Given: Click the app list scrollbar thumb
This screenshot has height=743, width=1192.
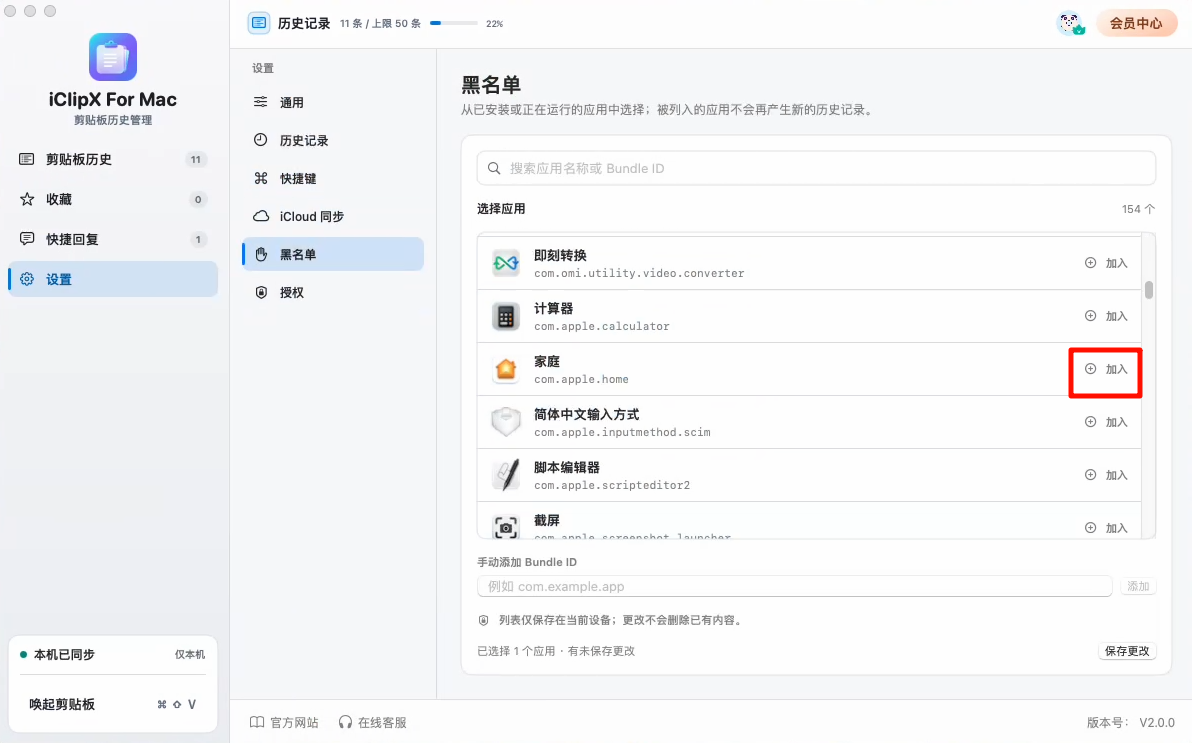Looking at the screenshot, I should coord(1149,291).
